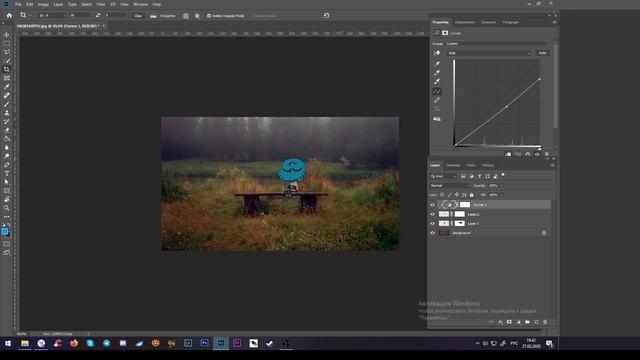
Task: Click the Curves histogram warning icon
Action: (x=437, y=119)
